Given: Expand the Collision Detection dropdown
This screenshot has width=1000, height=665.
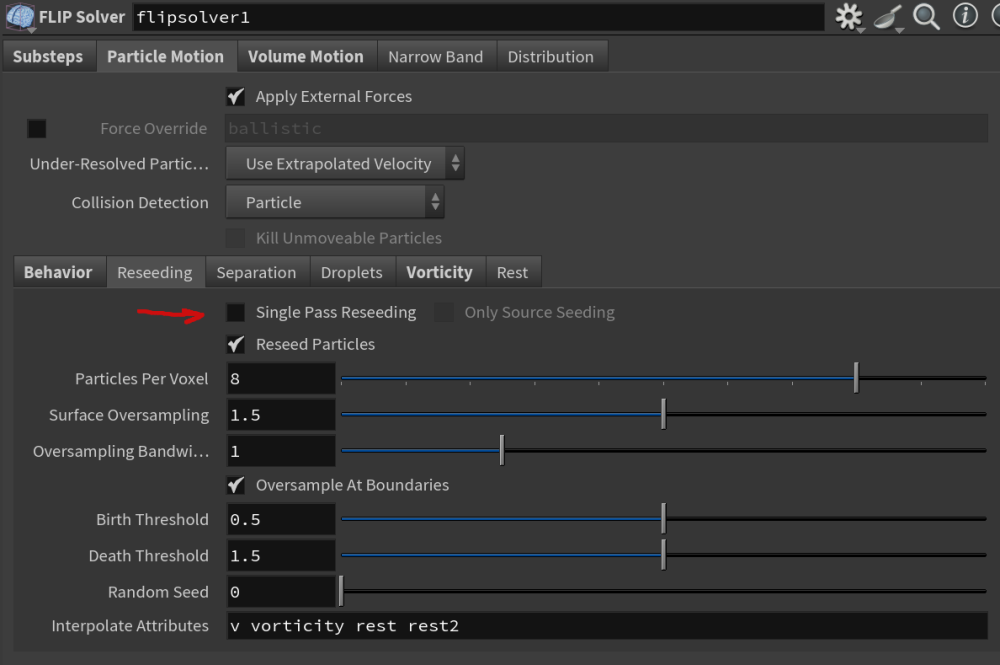Looking at the screenshot, I should point(335,203).
